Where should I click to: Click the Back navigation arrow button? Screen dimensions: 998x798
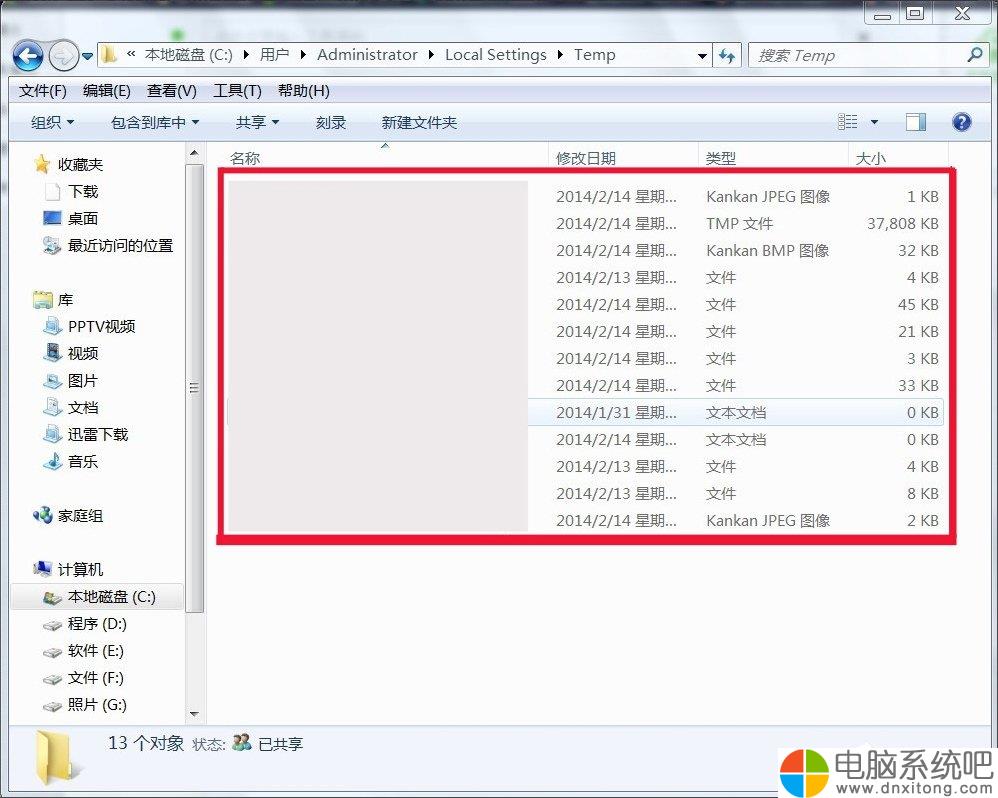pos(28,55)
